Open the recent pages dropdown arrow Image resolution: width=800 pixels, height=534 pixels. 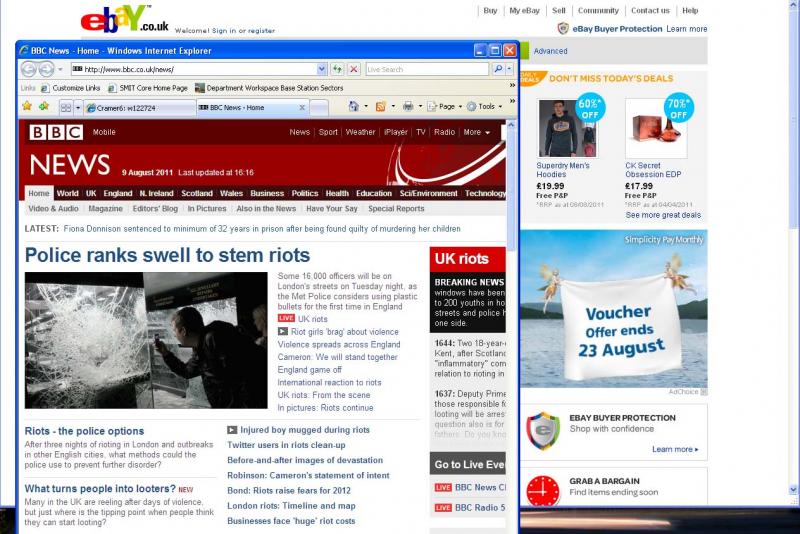(x=60, y=69)
